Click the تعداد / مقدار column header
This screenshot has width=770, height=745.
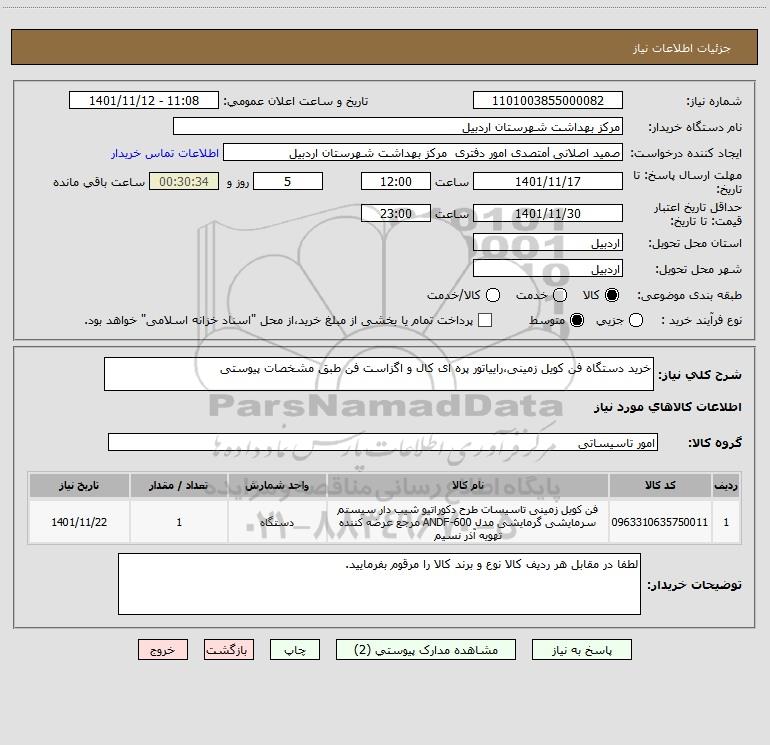pos(179,486)
